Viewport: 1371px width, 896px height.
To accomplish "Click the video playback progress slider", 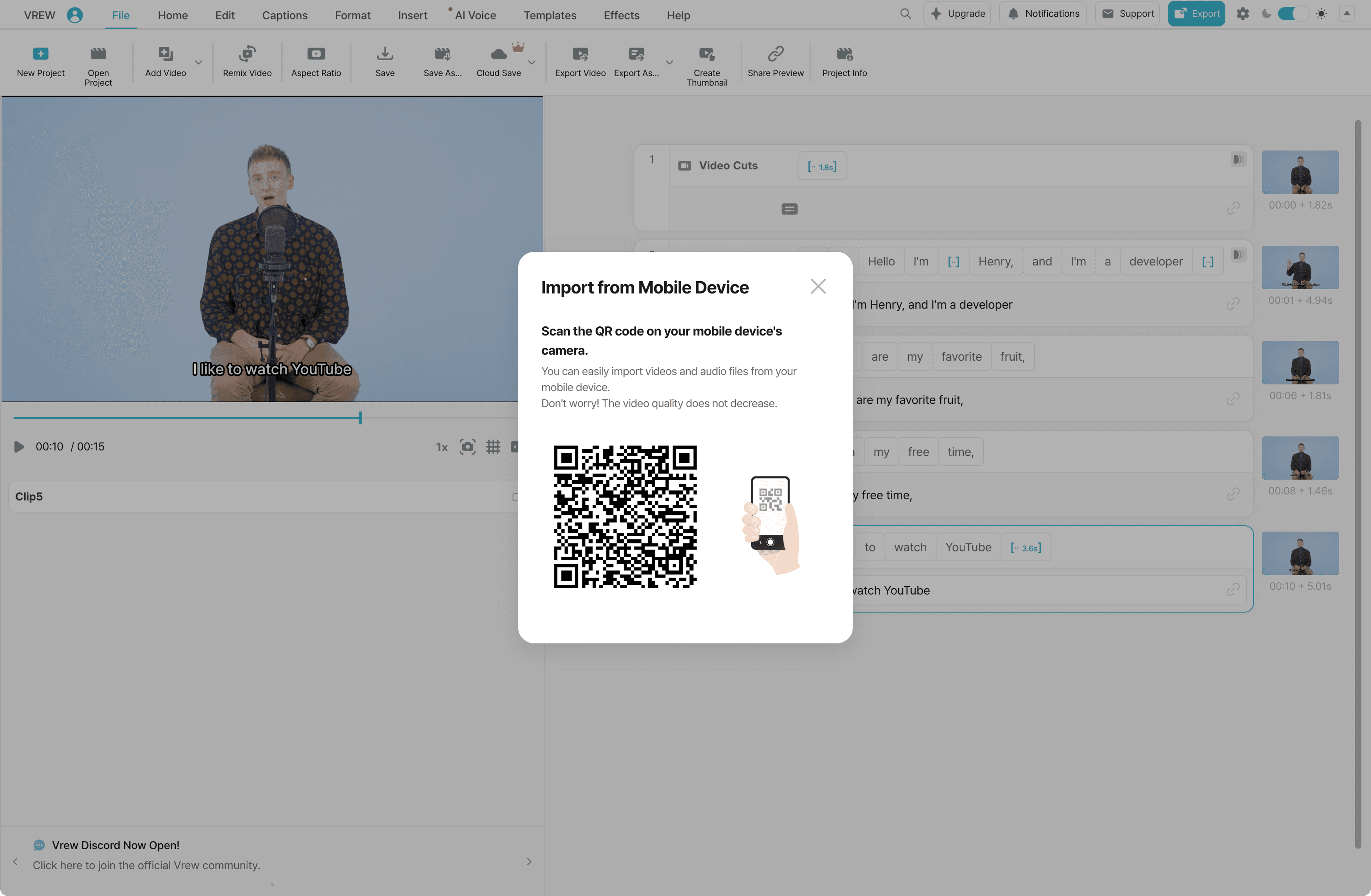I will (x=360, y=418).
